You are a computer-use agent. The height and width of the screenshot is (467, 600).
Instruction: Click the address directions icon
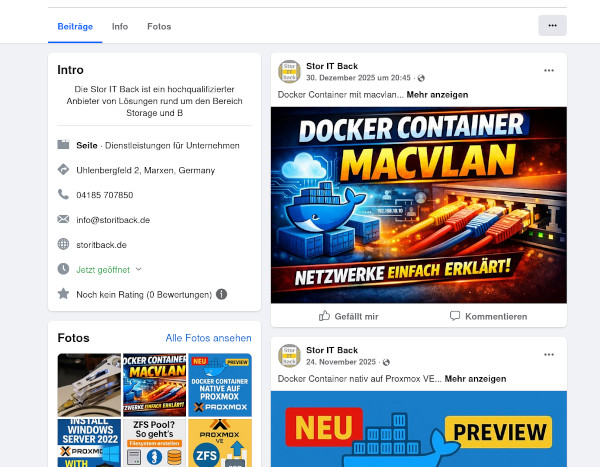tap(63, 170)
